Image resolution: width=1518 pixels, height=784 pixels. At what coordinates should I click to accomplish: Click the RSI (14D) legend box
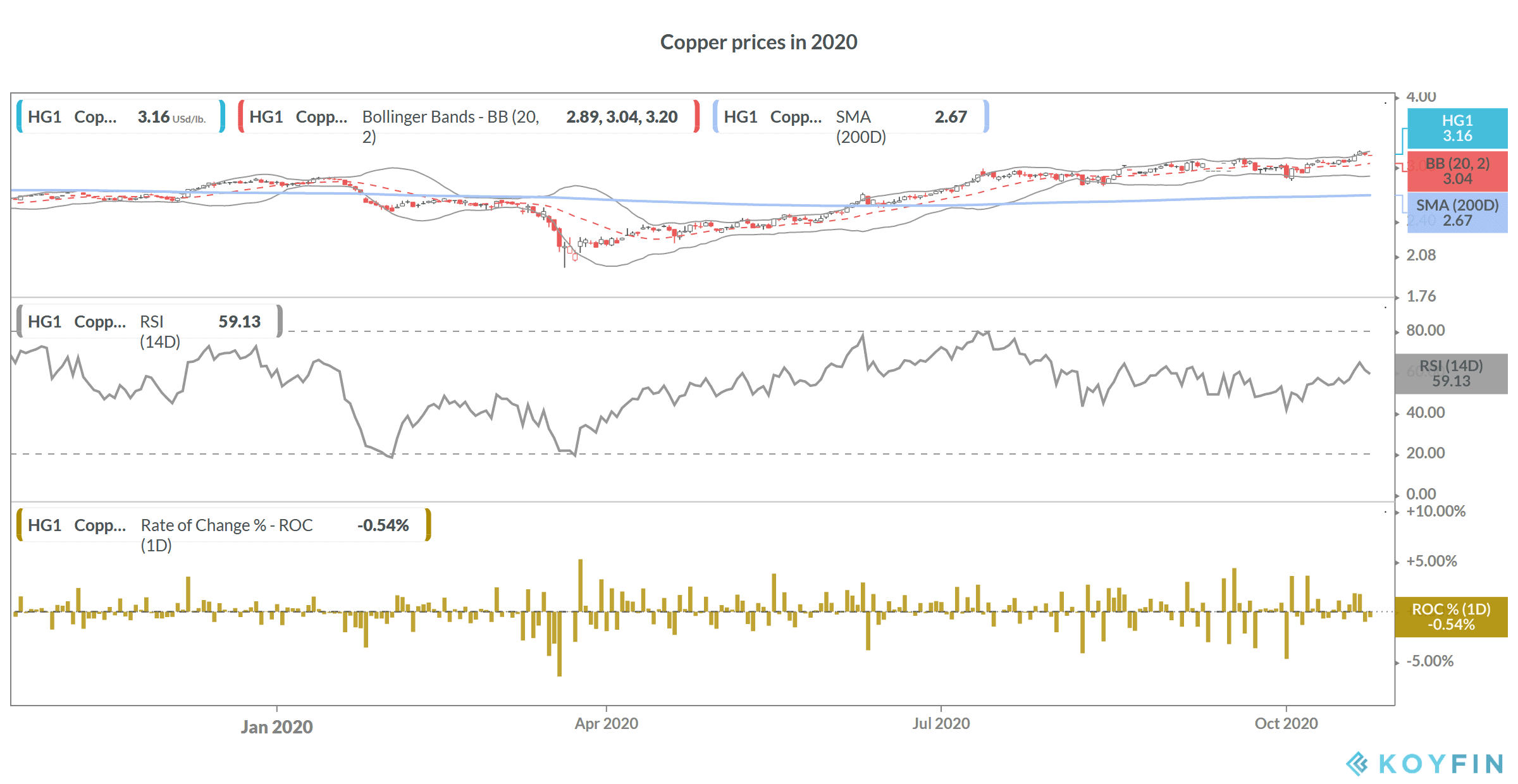[149, 321]
